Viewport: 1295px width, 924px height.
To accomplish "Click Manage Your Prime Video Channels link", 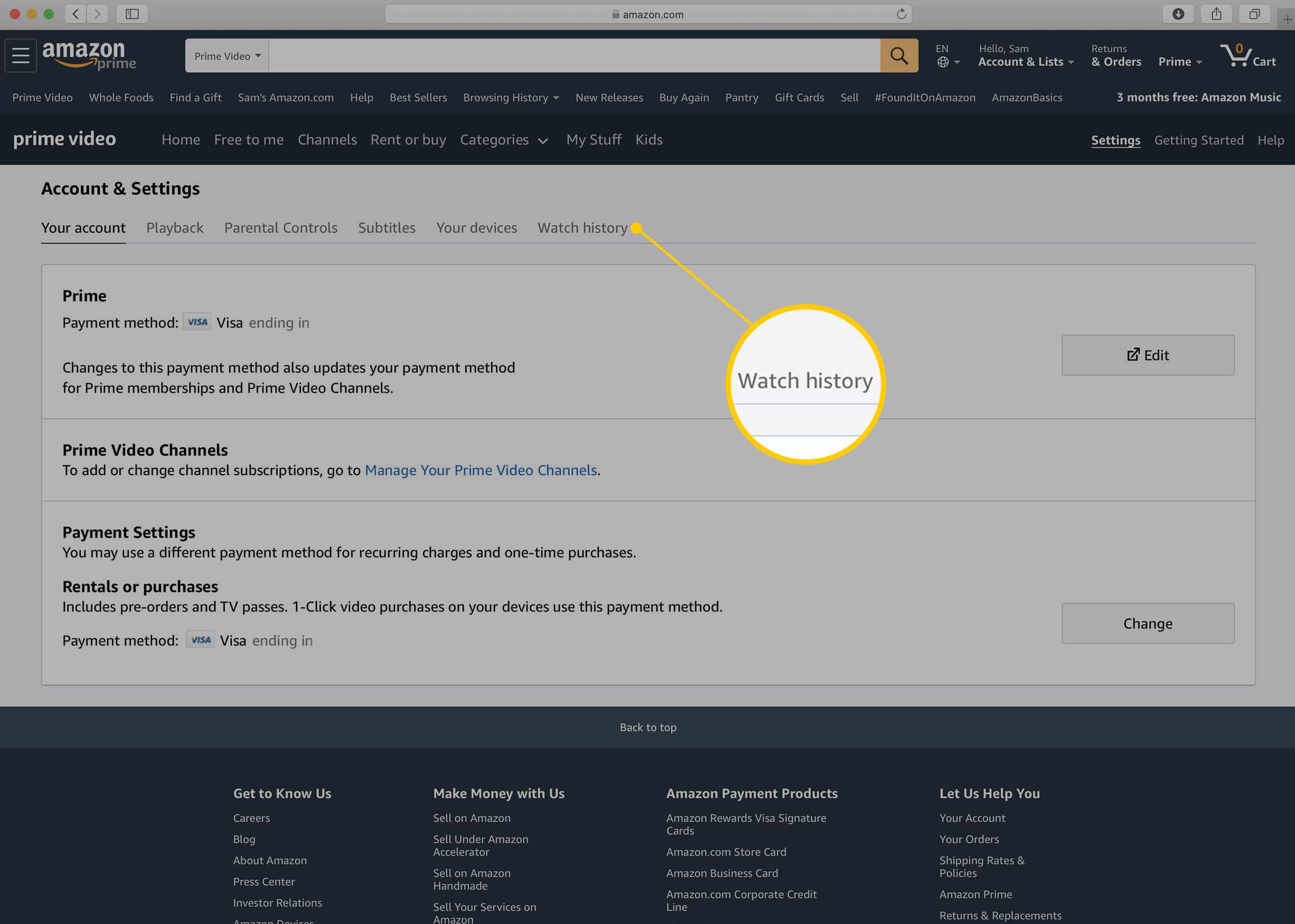I will coord(481,470).
